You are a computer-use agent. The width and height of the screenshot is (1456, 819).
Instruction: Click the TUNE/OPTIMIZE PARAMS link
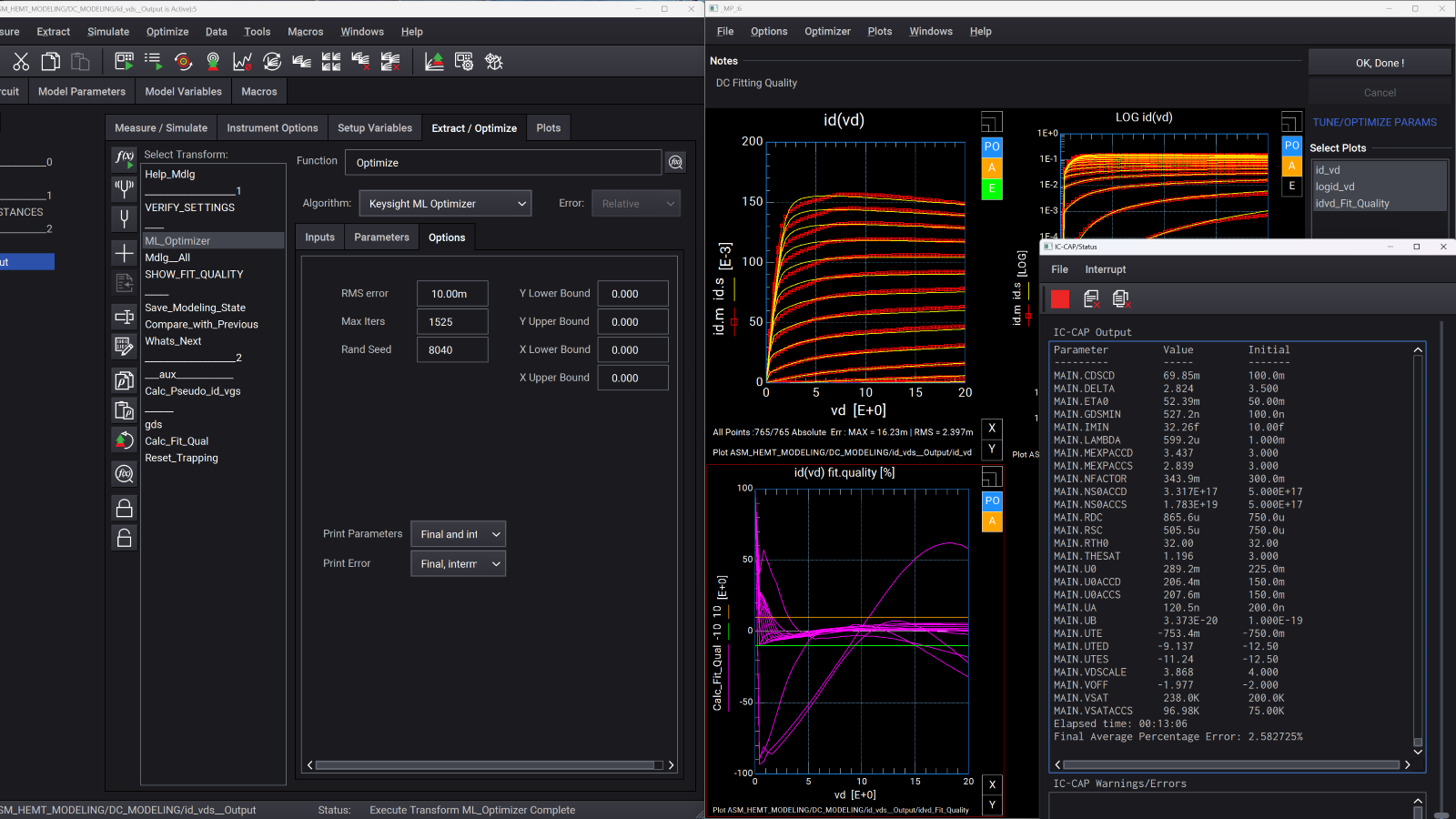coord(1375,122)
